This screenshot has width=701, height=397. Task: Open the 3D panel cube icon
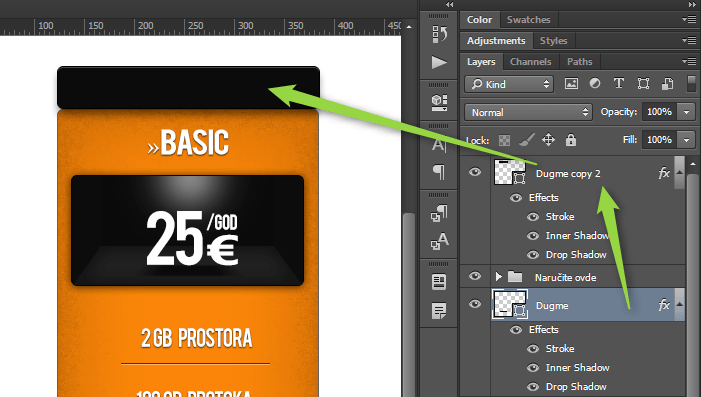click(x=439, y=102)
